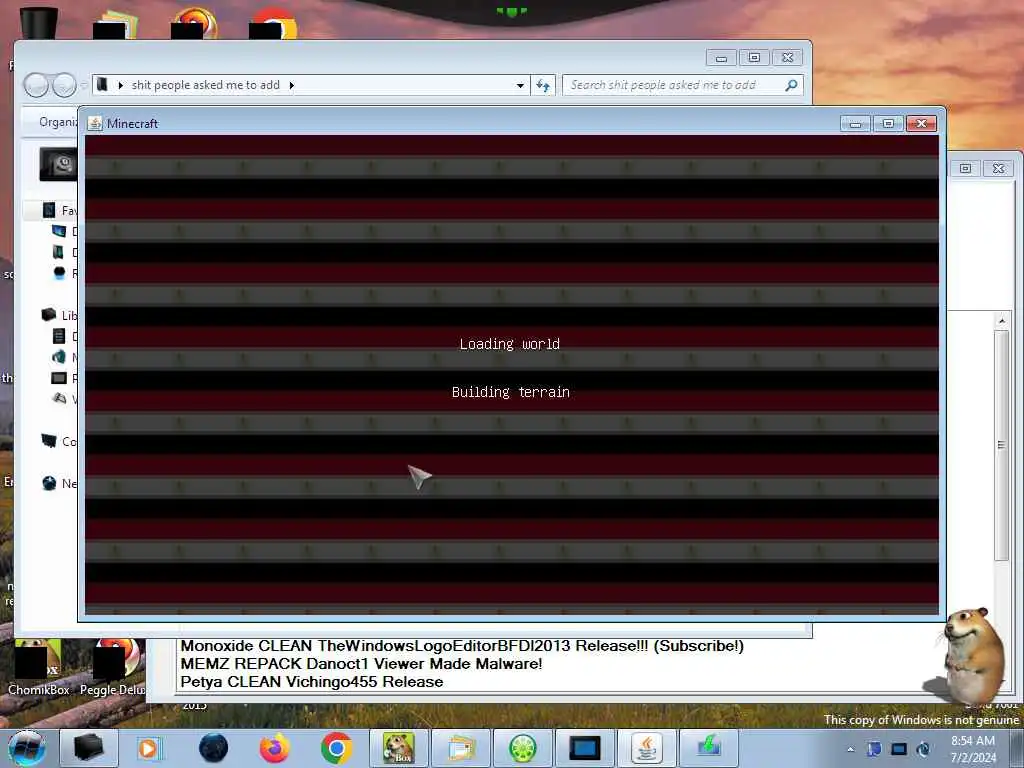
Task: Select Music library icon in sidebar
Action: [59, 357]
